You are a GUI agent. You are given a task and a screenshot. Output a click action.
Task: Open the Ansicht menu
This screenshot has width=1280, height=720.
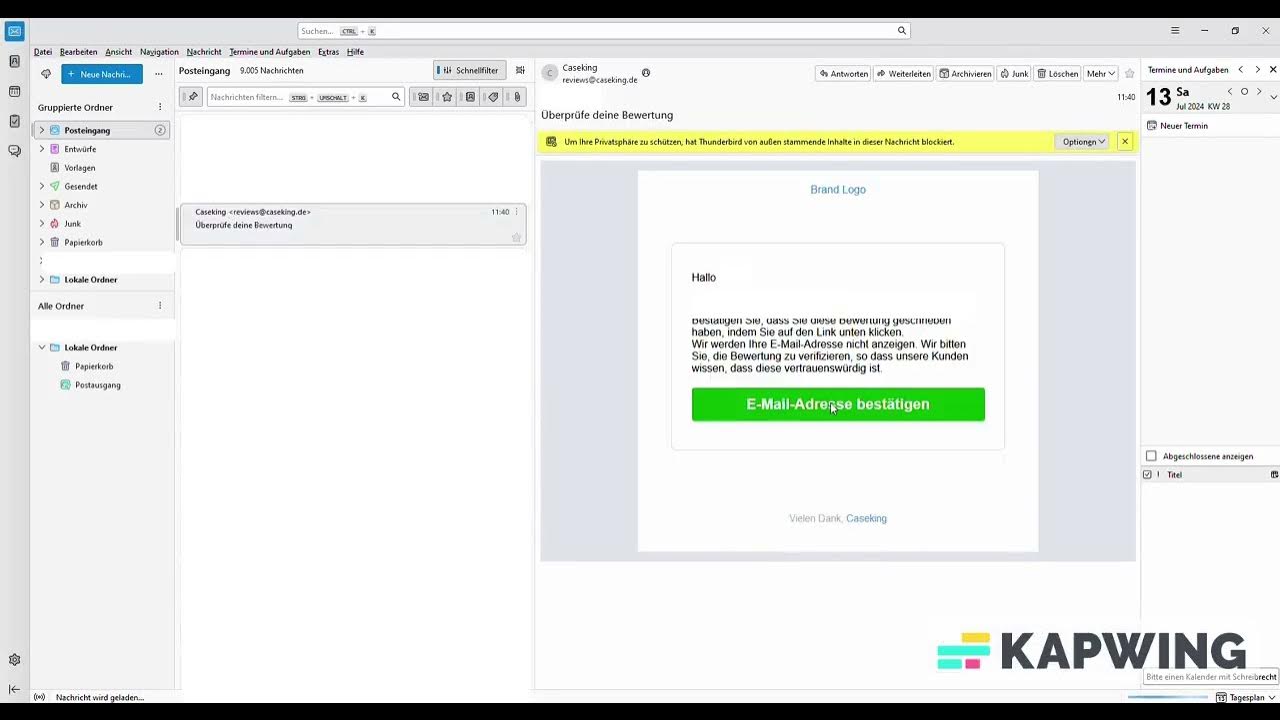(119, 52)
